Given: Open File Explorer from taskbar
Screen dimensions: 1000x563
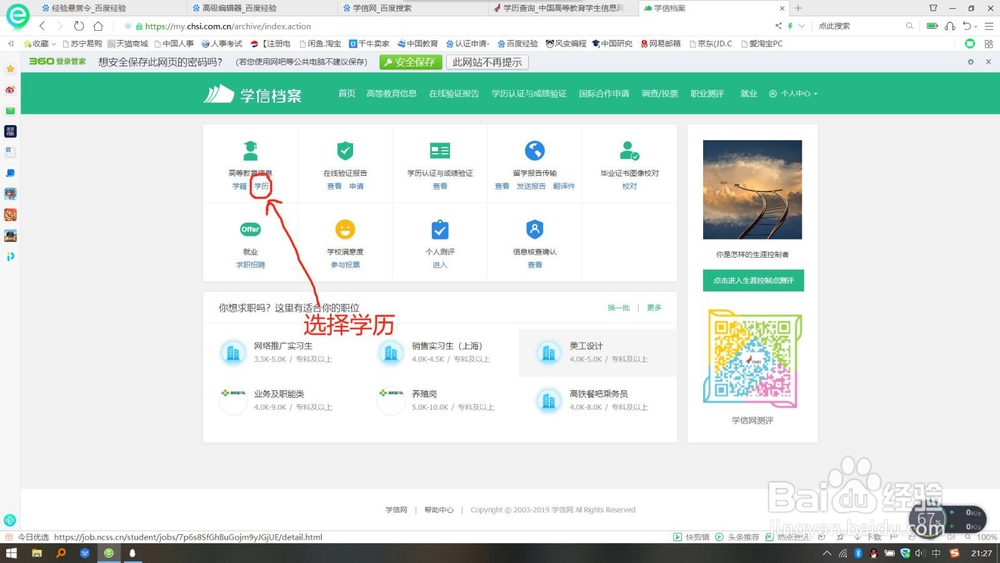Looking at the screenshot, I should pyautogui.click(x=36, y=553).
